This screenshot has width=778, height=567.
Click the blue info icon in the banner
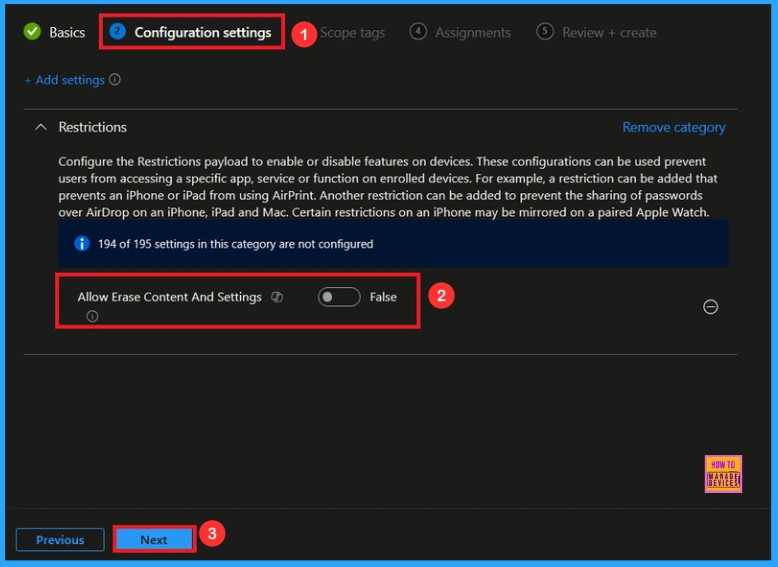tap(82, 244)
